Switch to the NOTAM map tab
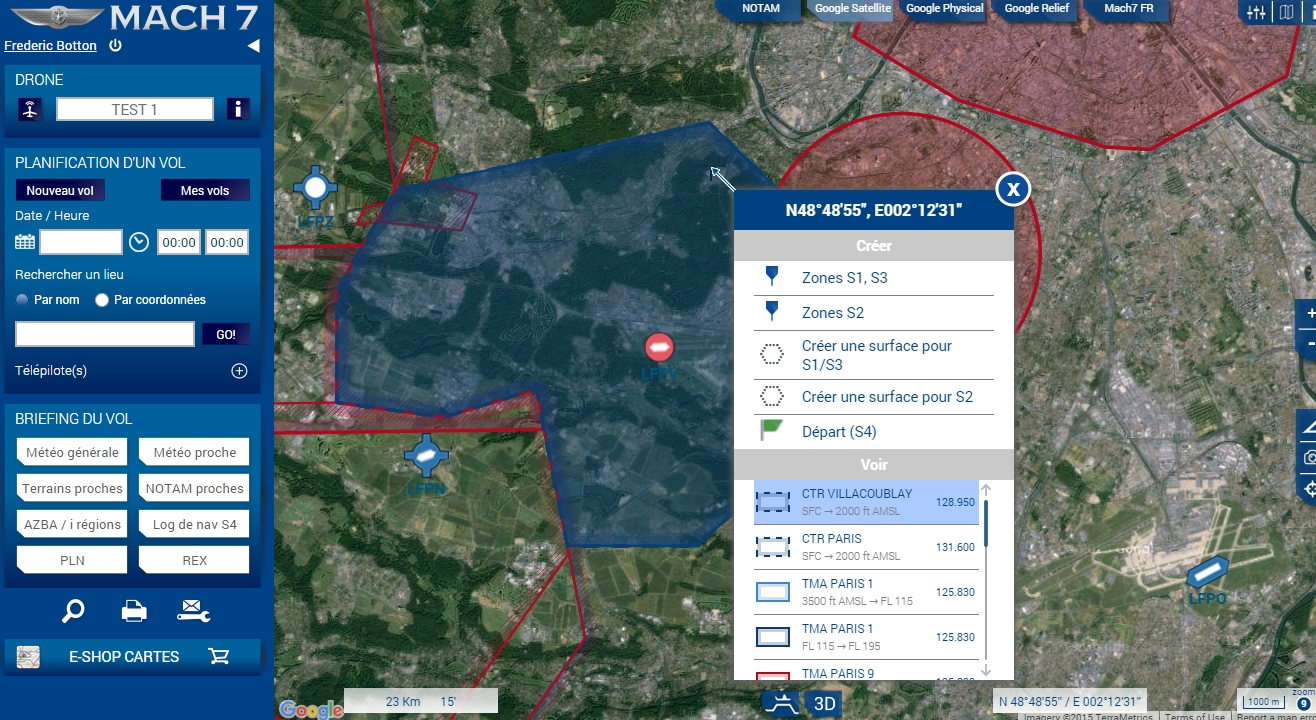1316x720 pixels. point(760,9)
